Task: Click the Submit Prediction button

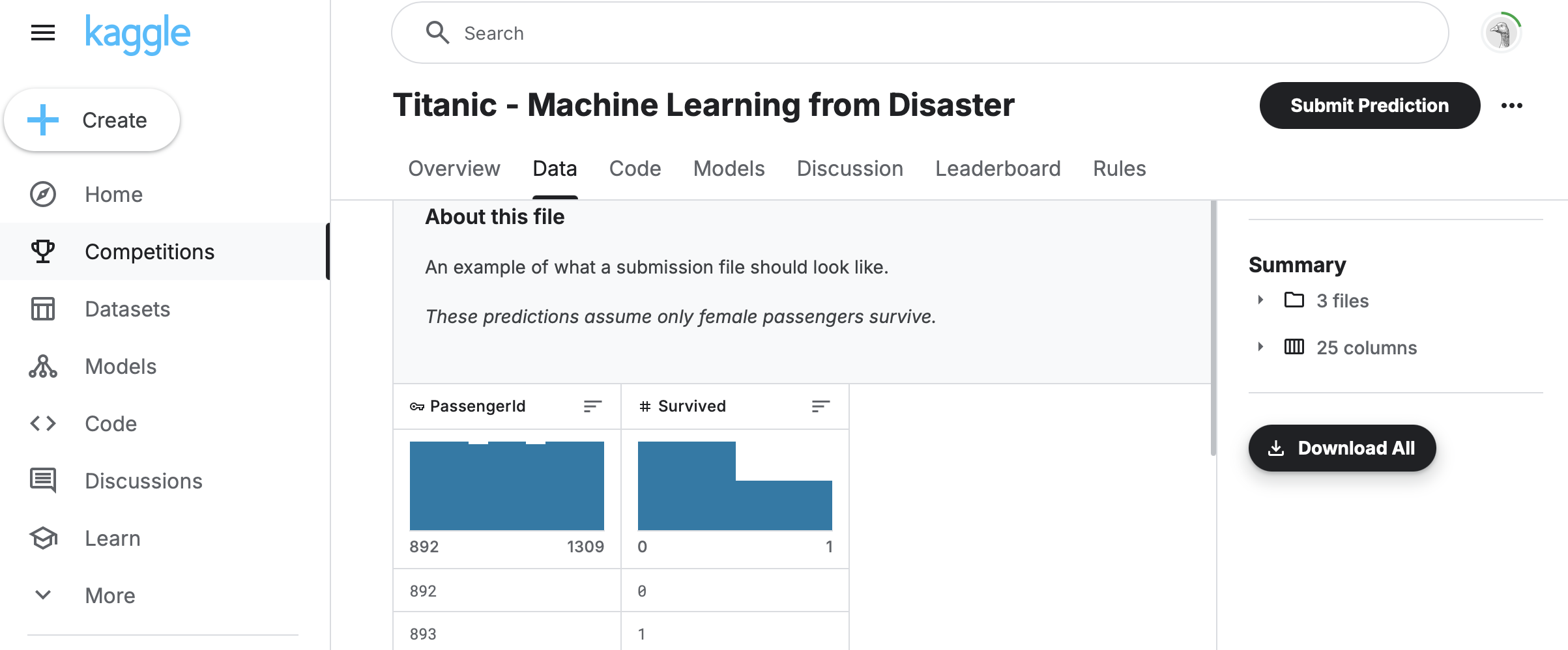Action: tap(1369, 106)
